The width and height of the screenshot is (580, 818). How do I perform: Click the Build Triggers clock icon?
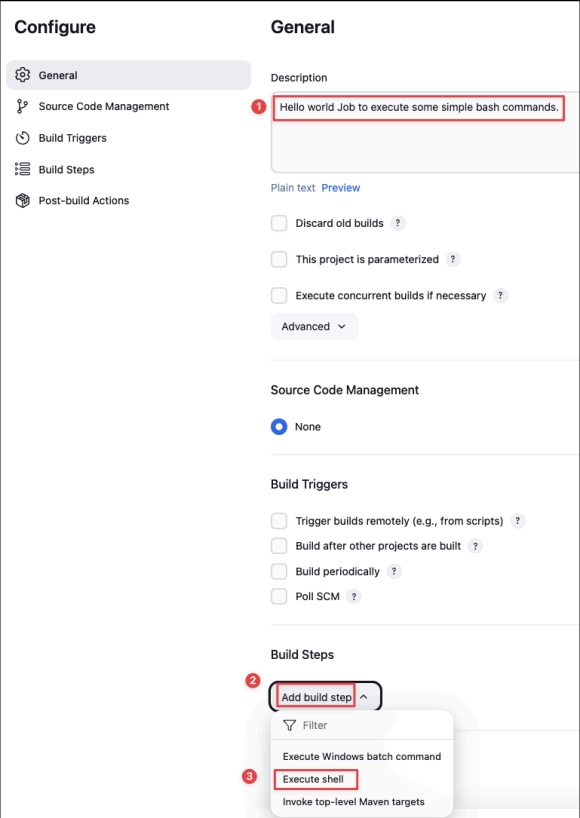(22, 138)
